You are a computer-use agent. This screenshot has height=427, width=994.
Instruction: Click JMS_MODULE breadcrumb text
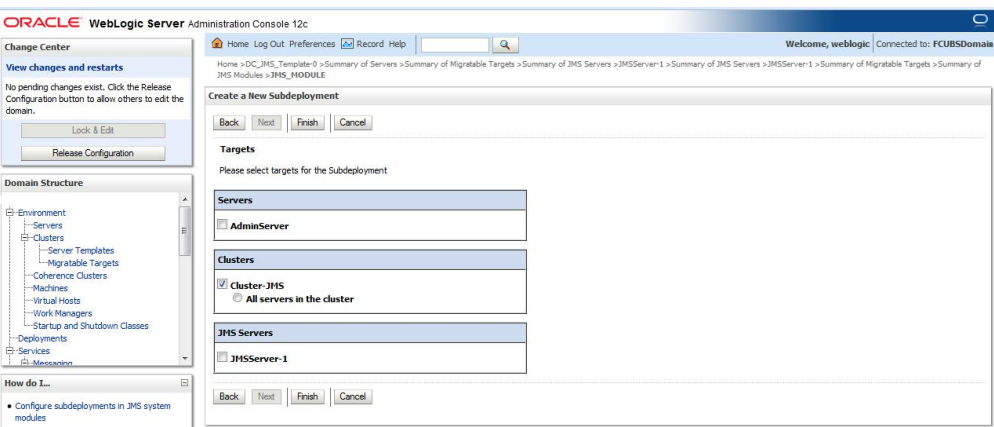coord(298,75)
